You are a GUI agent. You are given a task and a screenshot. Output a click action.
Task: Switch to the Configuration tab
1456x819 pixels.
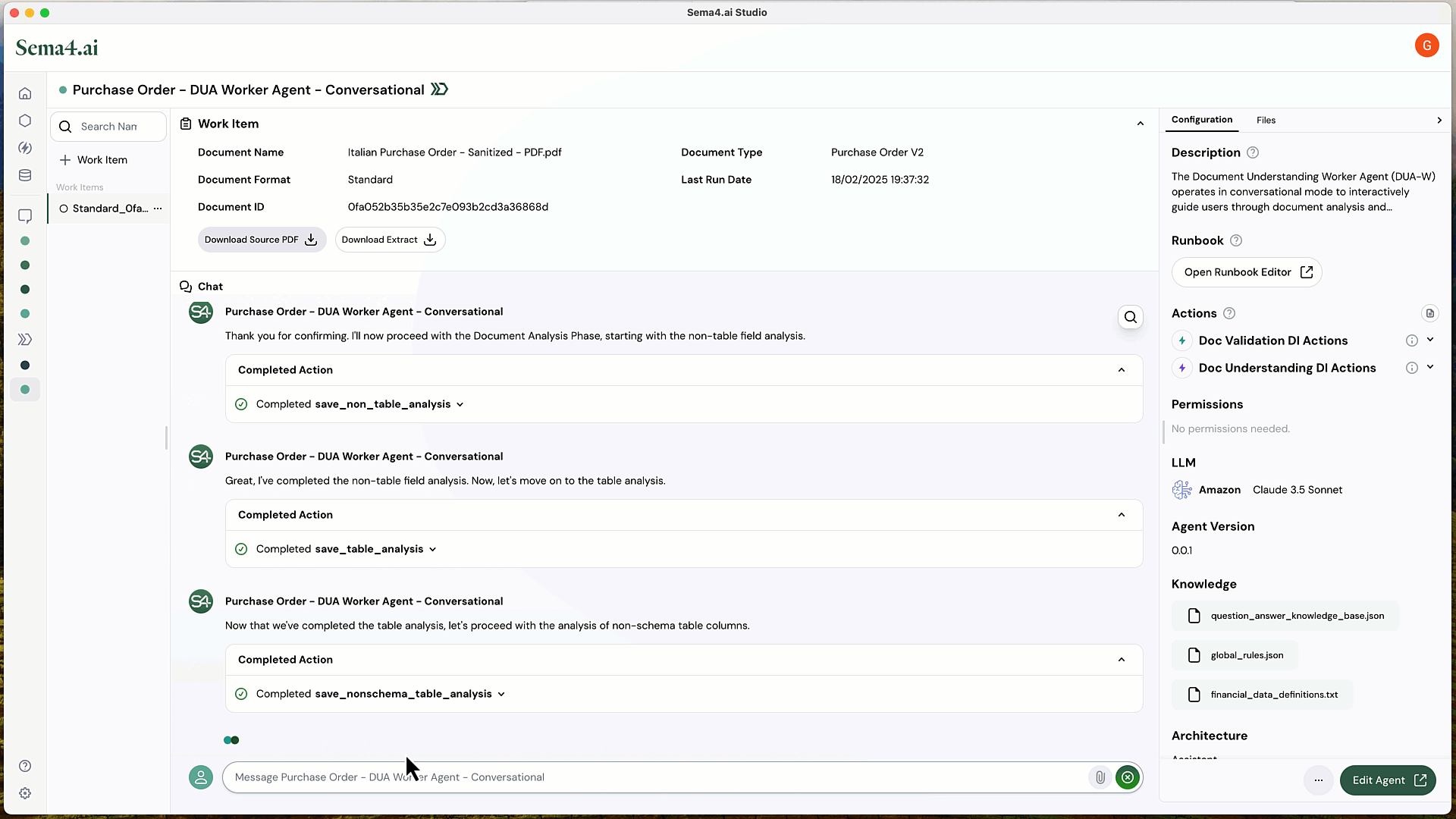point(1201,120)
